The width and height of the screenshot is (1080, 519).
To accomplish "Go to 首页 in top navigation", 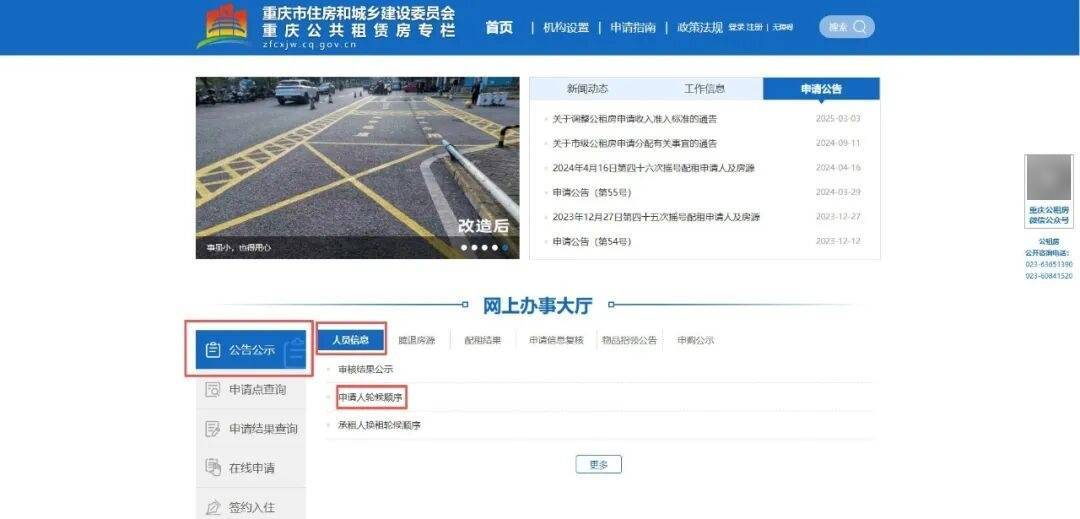I will click(499, 27).
